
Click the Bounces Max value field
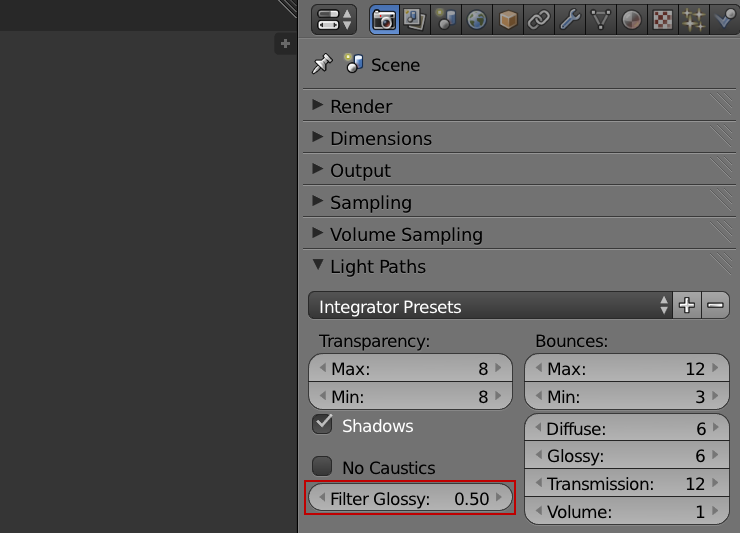627,368
